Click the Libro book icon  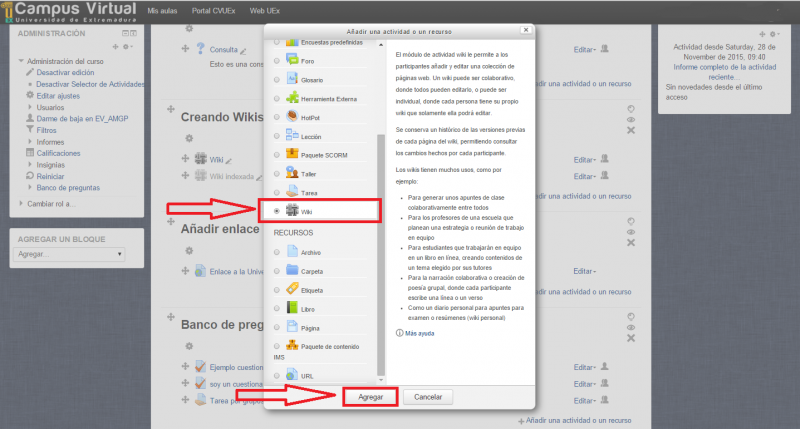(x=292, y=307)
